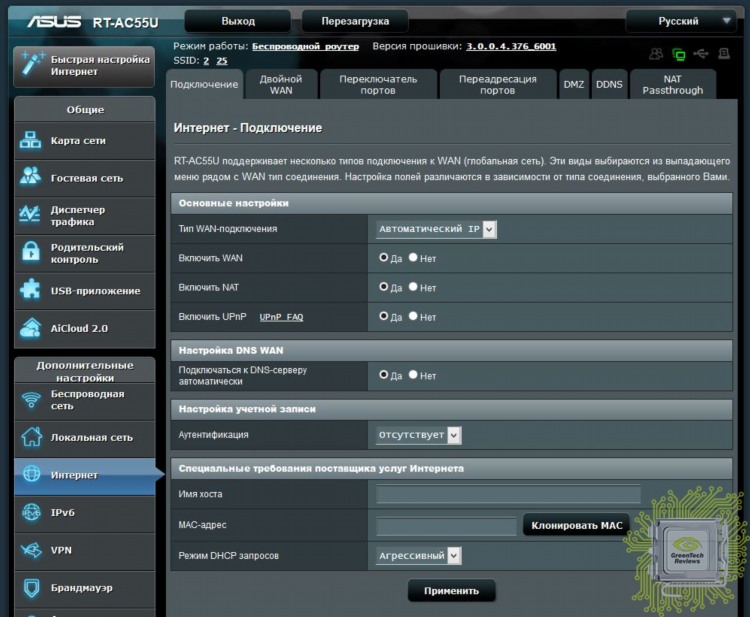Open the Тип WAN-подключения dropdown
Screen dimensions: 750x617
coord(436,229)
